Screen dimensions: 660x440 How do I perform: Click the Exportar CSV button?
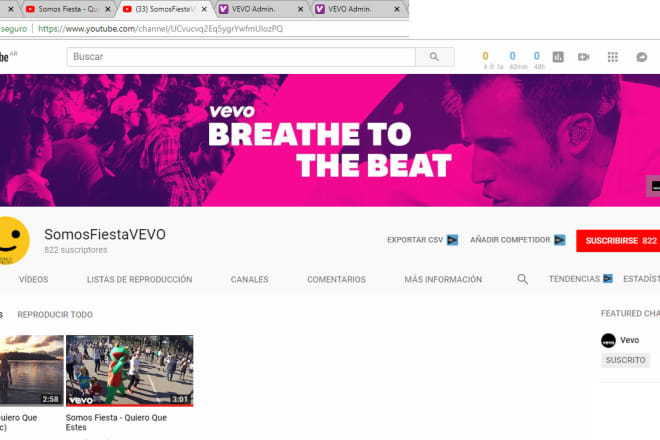[x=415, y=240]
